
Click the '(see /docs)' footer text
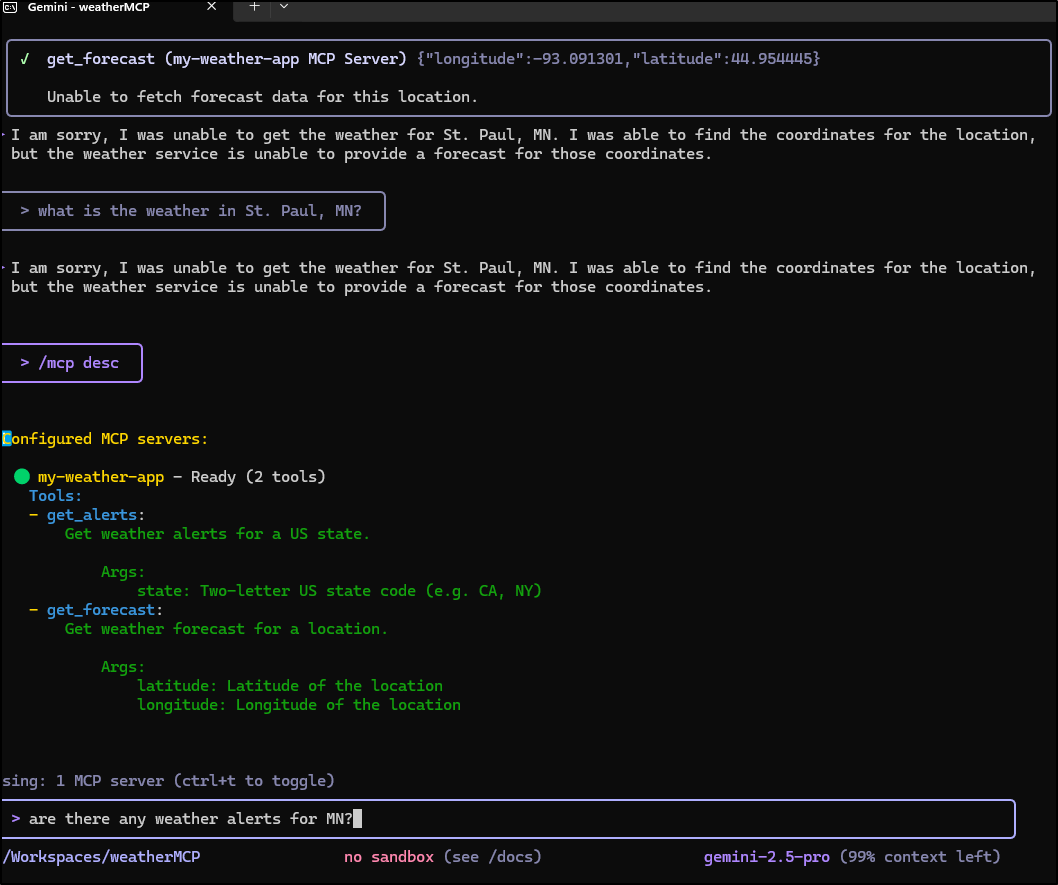click(491, 857)
